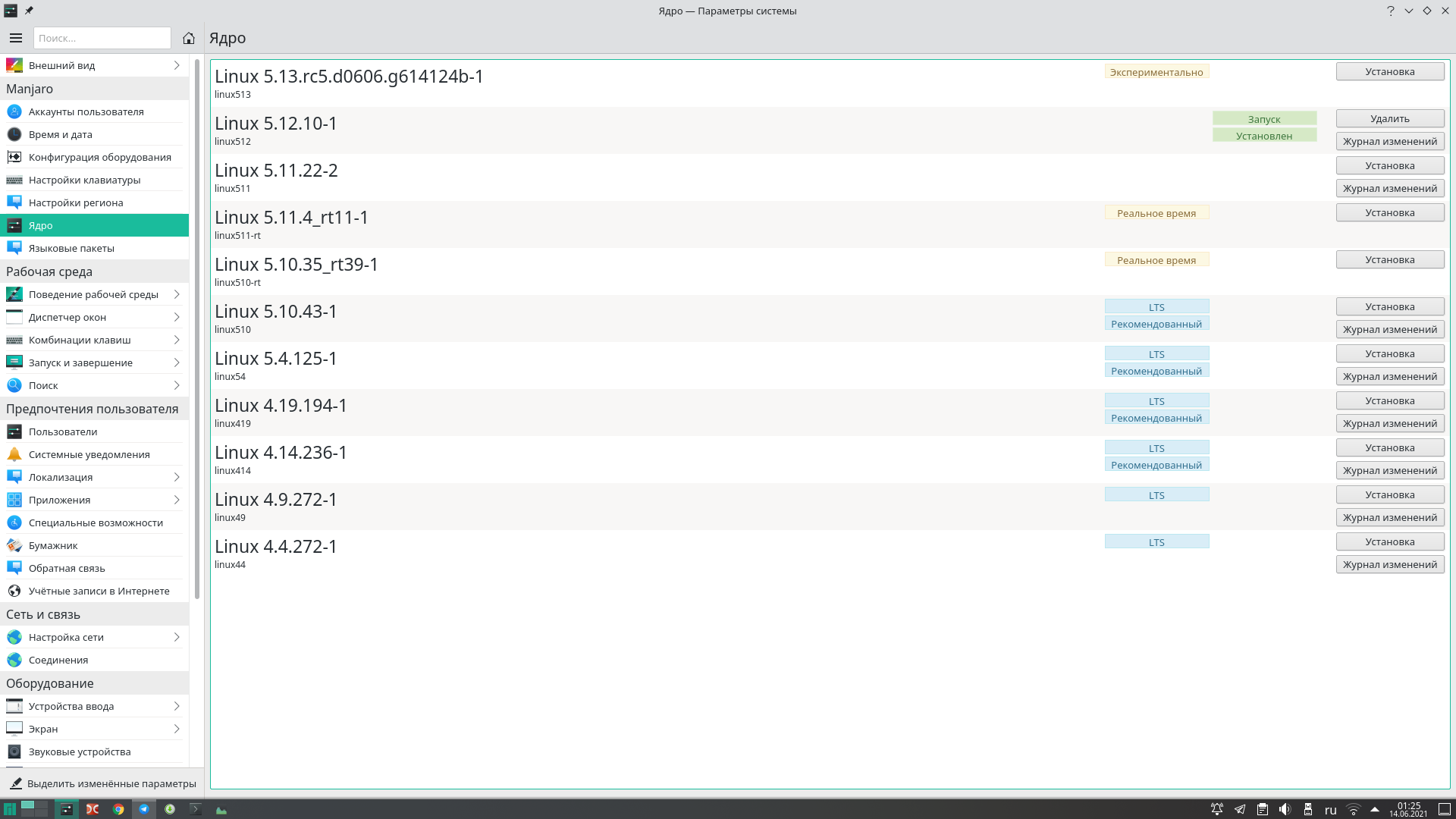1456x819 pixels.
Task: Open Настройки региона module
Action: (x=94, y=202)
